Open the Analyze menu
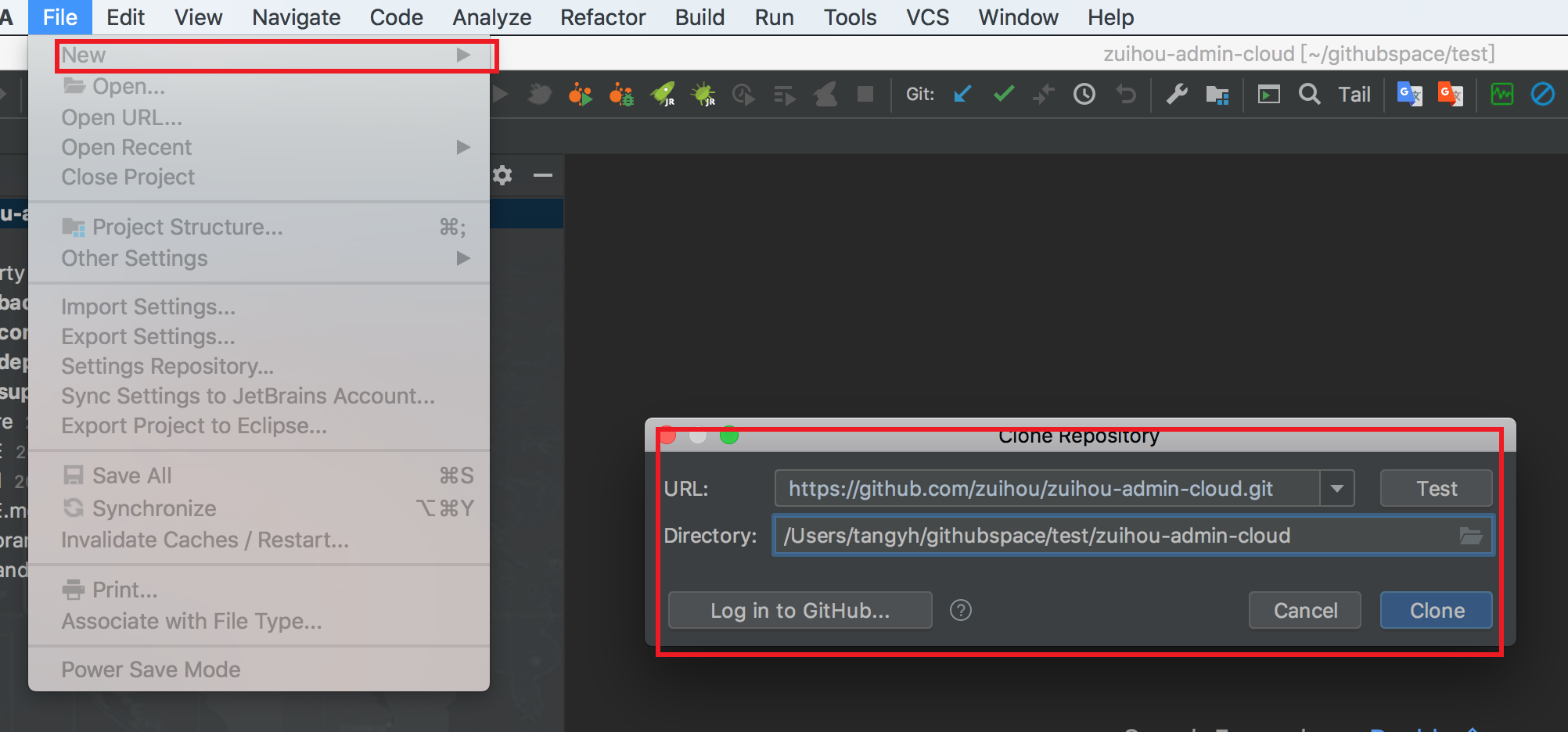This screenshot has width=1568, height=732. coord(491,17)
